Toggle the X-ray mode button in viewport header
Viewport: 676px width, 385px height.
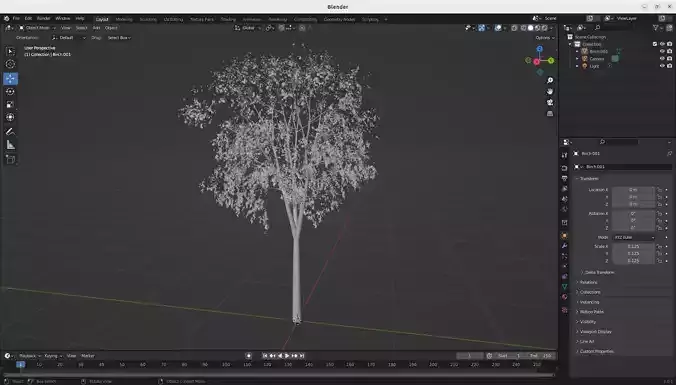pos(514,28)
